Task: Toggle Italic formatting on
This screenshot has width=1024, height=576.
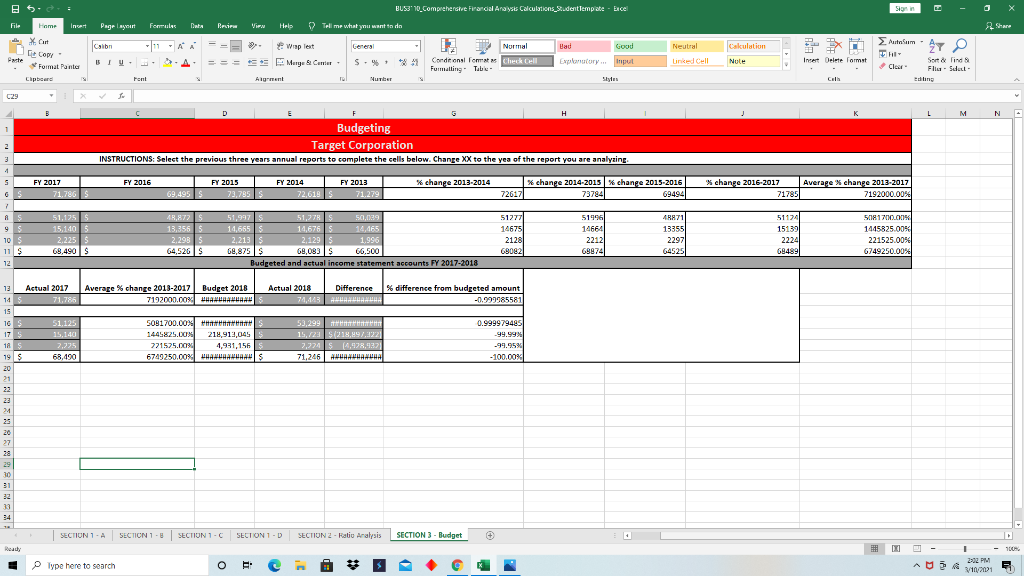Action: coord(109,61)
